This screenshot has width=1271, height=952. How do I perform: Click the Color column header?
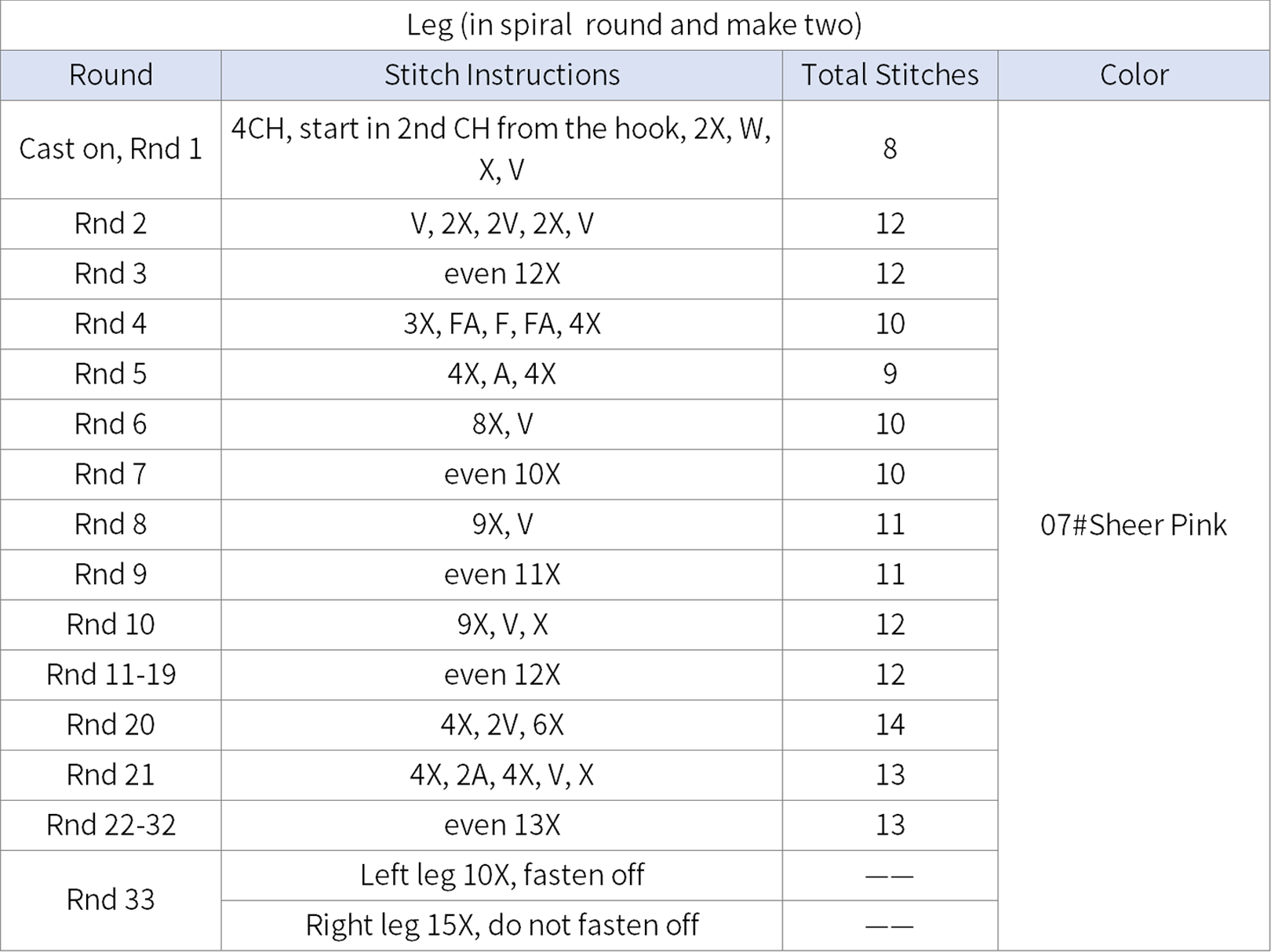(x=1134, y=75)
